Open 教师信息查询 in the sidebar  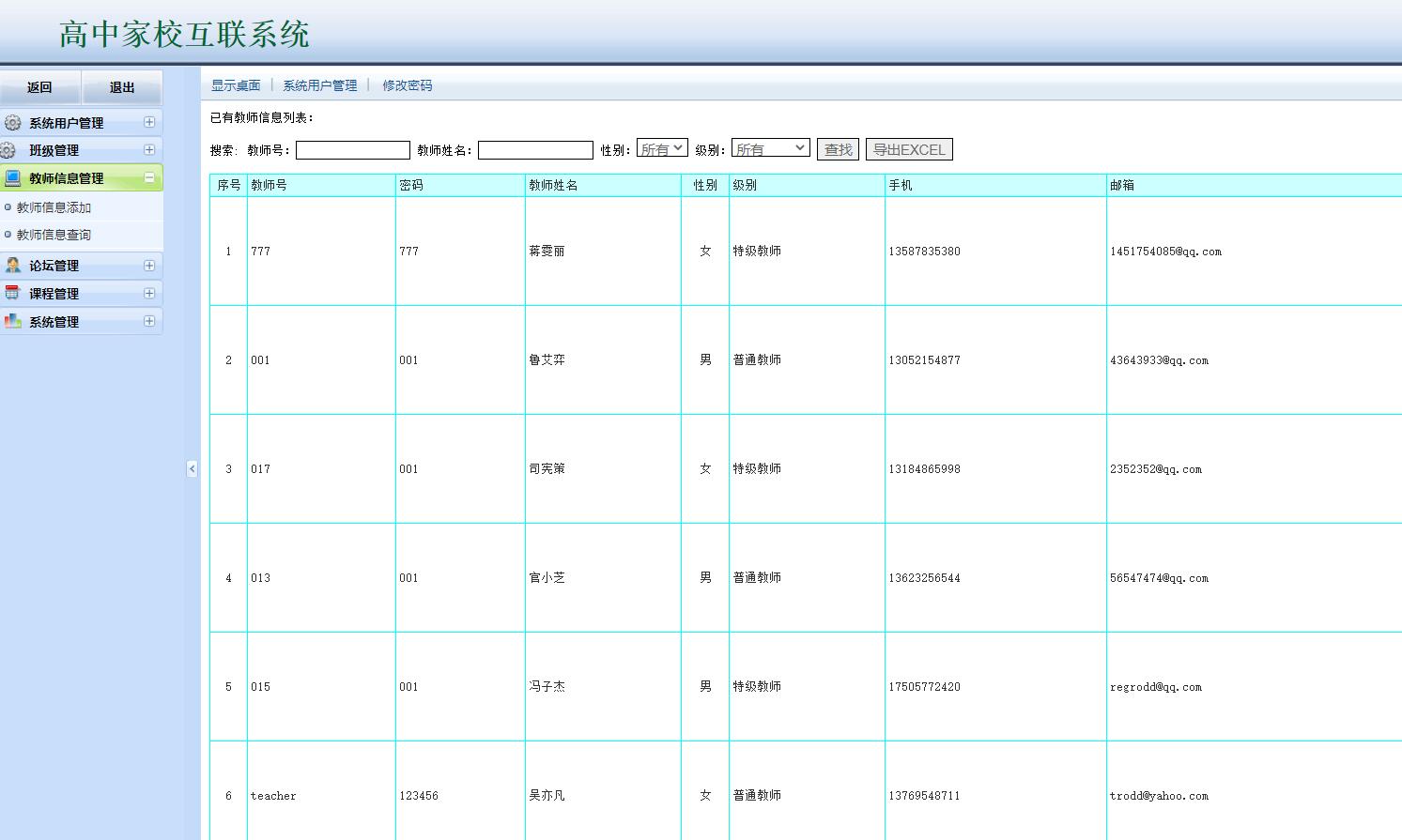tap(54, 235)
